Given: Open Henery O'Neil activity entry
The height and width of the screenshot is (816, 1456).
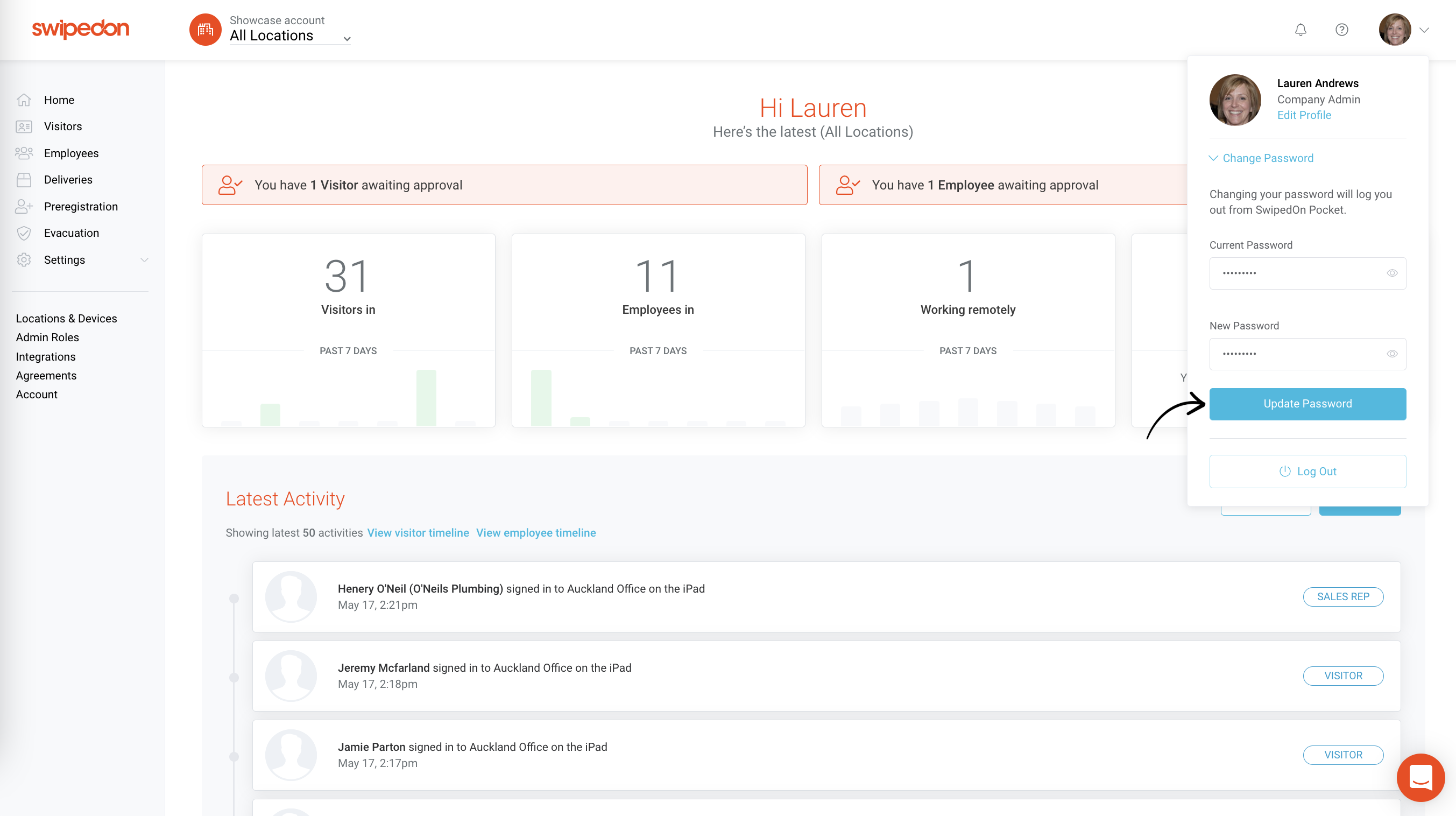Looking at the screenshot, I should [826, 597].
